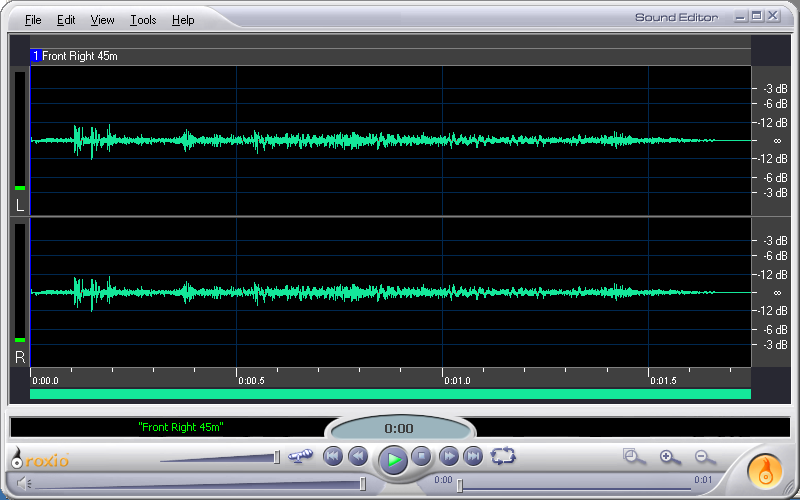Click the Zoom to selection icon
This screenshot has height=500, width=800.
coord(634,456)
